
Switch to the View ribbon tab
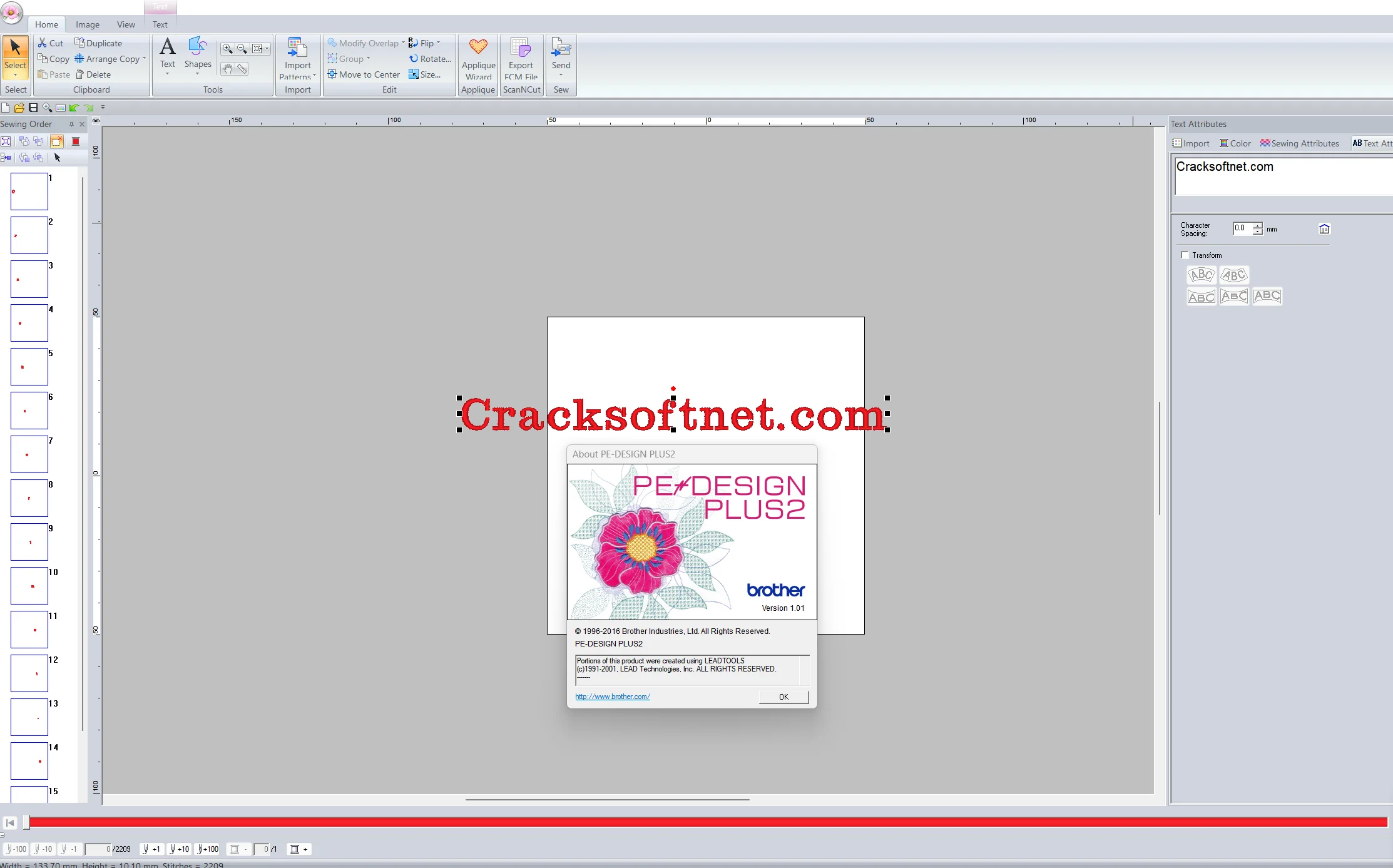(x=126, y=24)
